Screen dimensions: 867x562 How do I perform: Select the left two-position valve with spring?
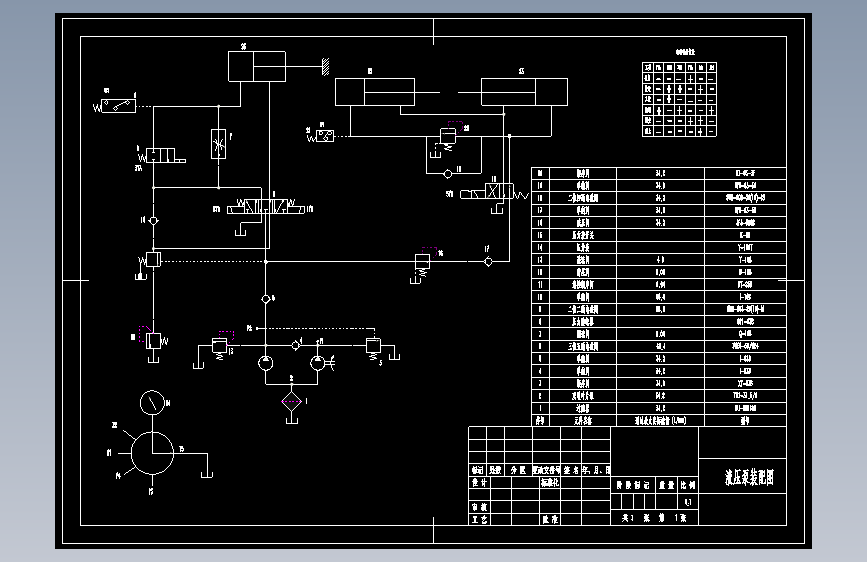pyautogui.click(x=160, y=155)
